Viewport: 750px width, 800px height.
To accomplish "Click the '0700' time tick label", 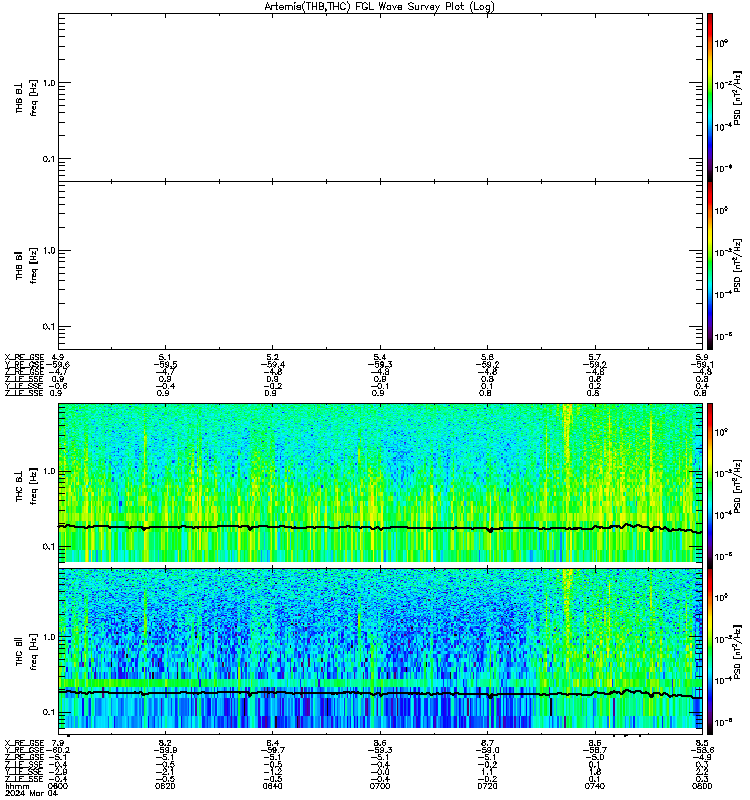I will [380, 786].
